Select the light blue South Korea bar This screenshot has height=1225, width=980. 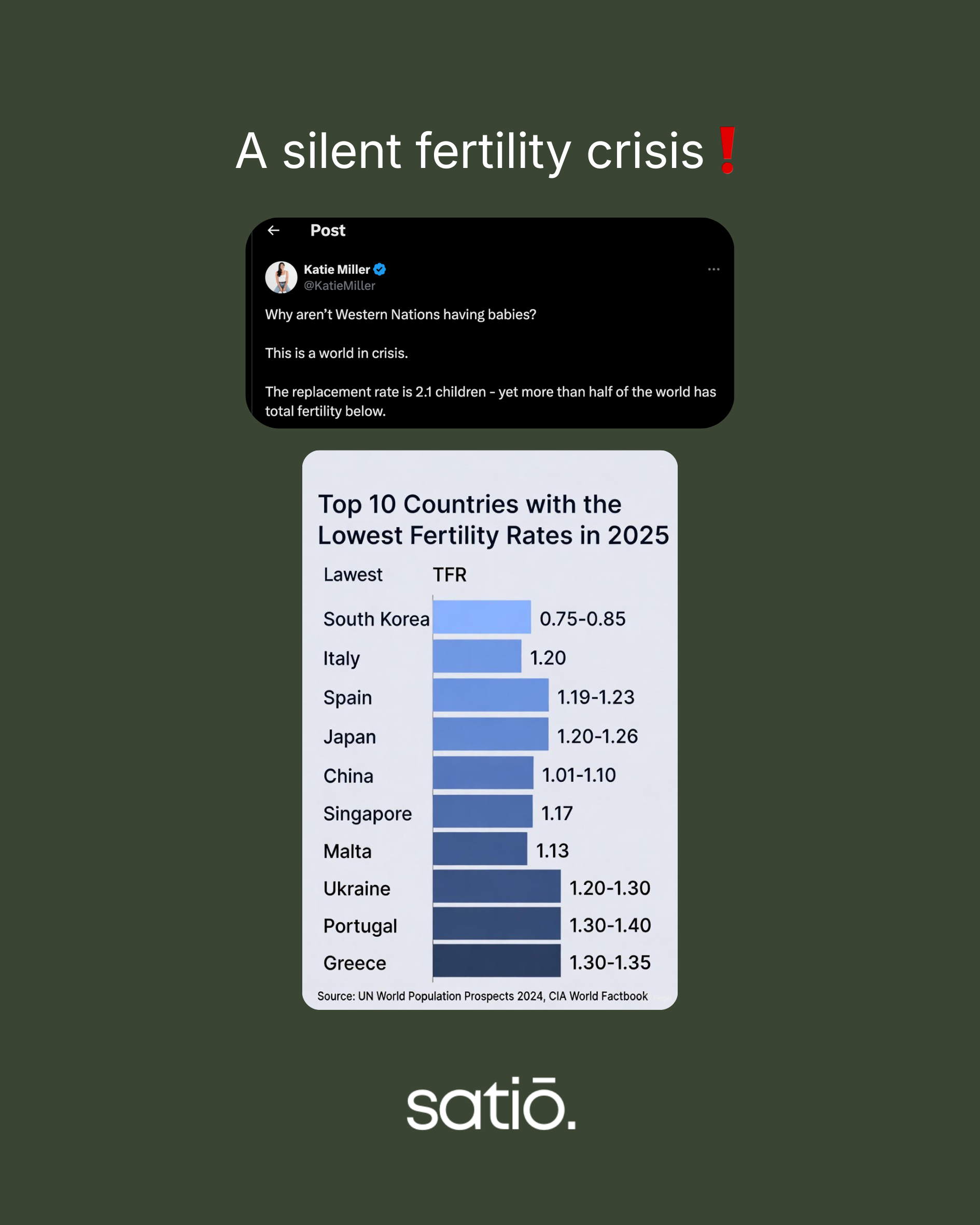[x=482, y=617]
